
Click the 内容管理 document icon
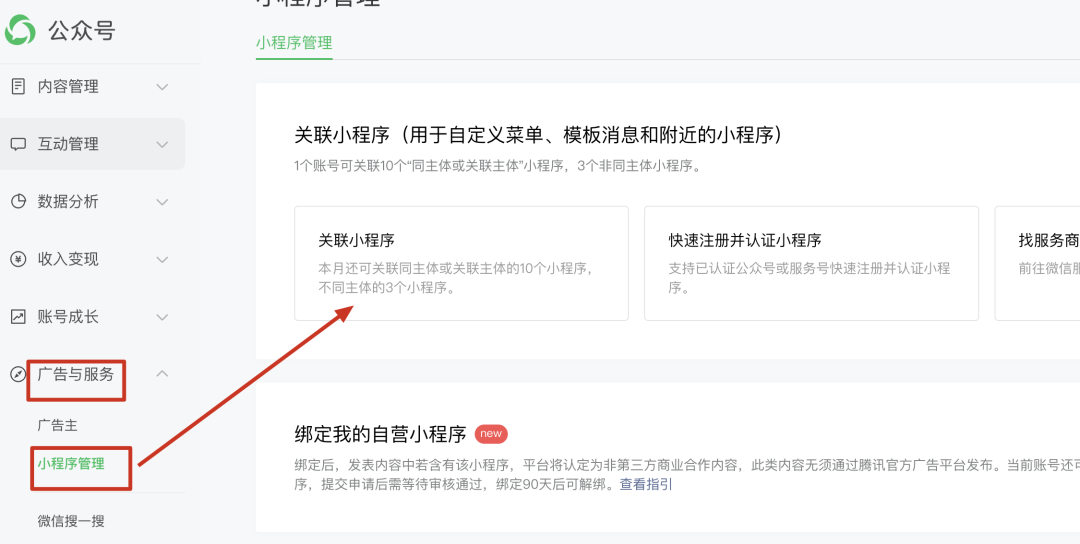pos(19,87)
